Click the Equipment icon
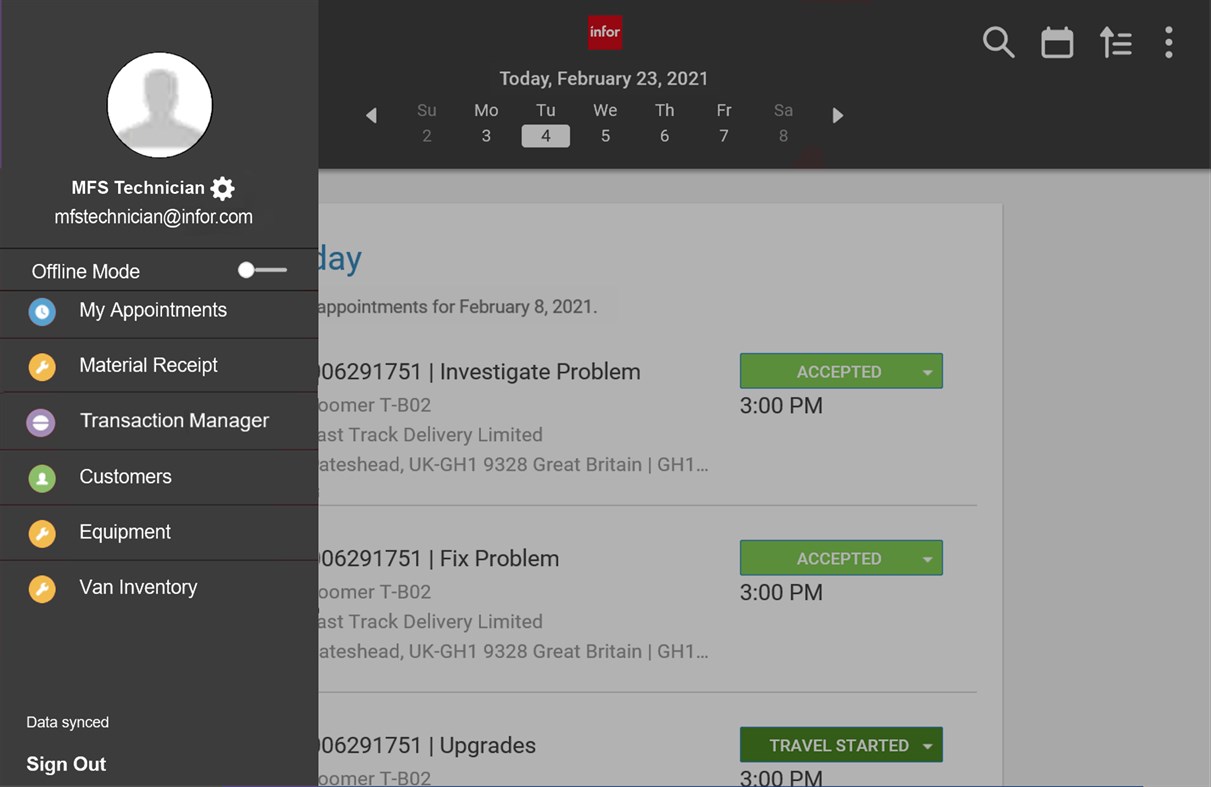 pyautogui.click(x=41, y=533)
